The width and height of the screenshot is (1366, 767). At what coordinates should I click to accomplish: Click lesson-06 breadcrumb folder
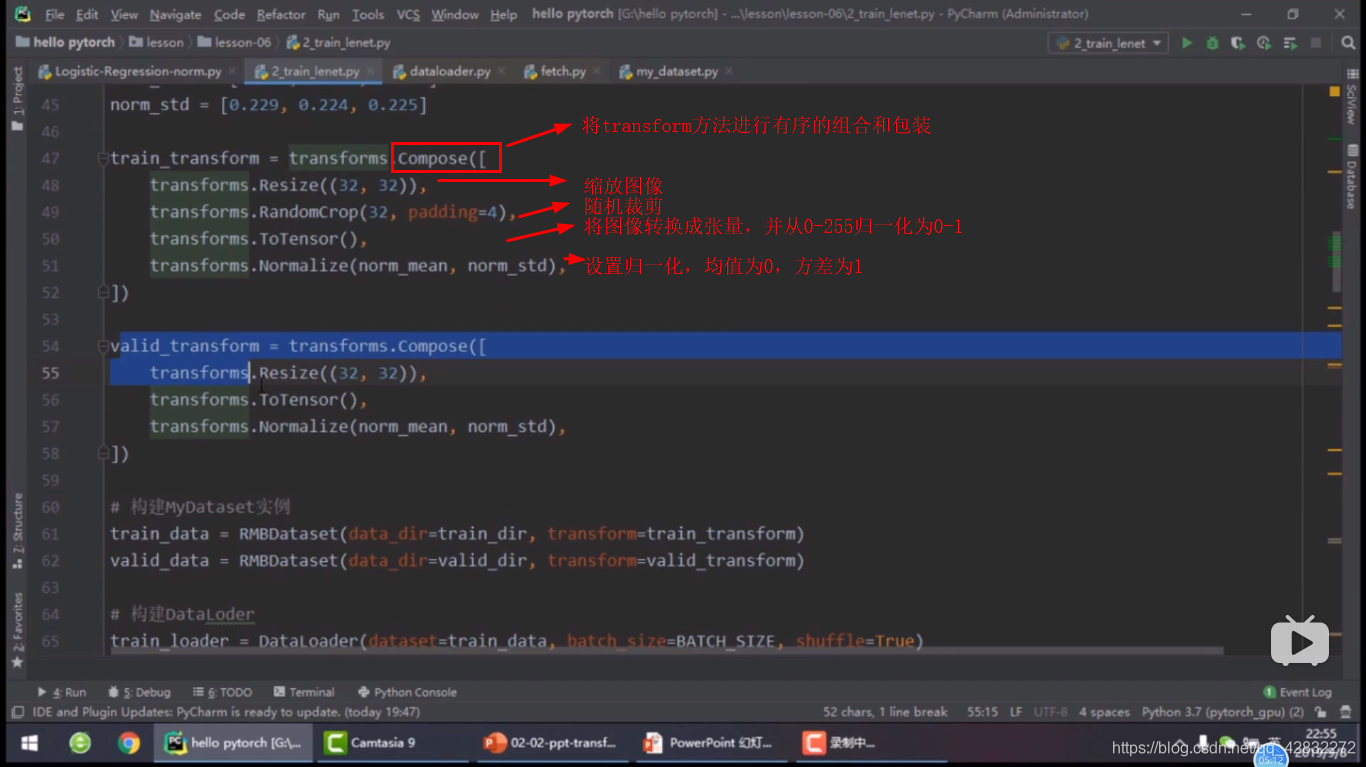point(235,42)
